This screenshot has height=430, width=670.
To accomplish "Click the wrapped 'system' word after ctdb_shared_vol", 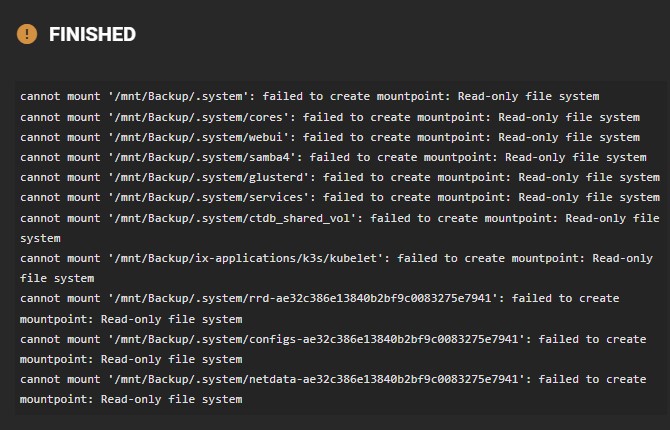I will click(x=40, y=239).
